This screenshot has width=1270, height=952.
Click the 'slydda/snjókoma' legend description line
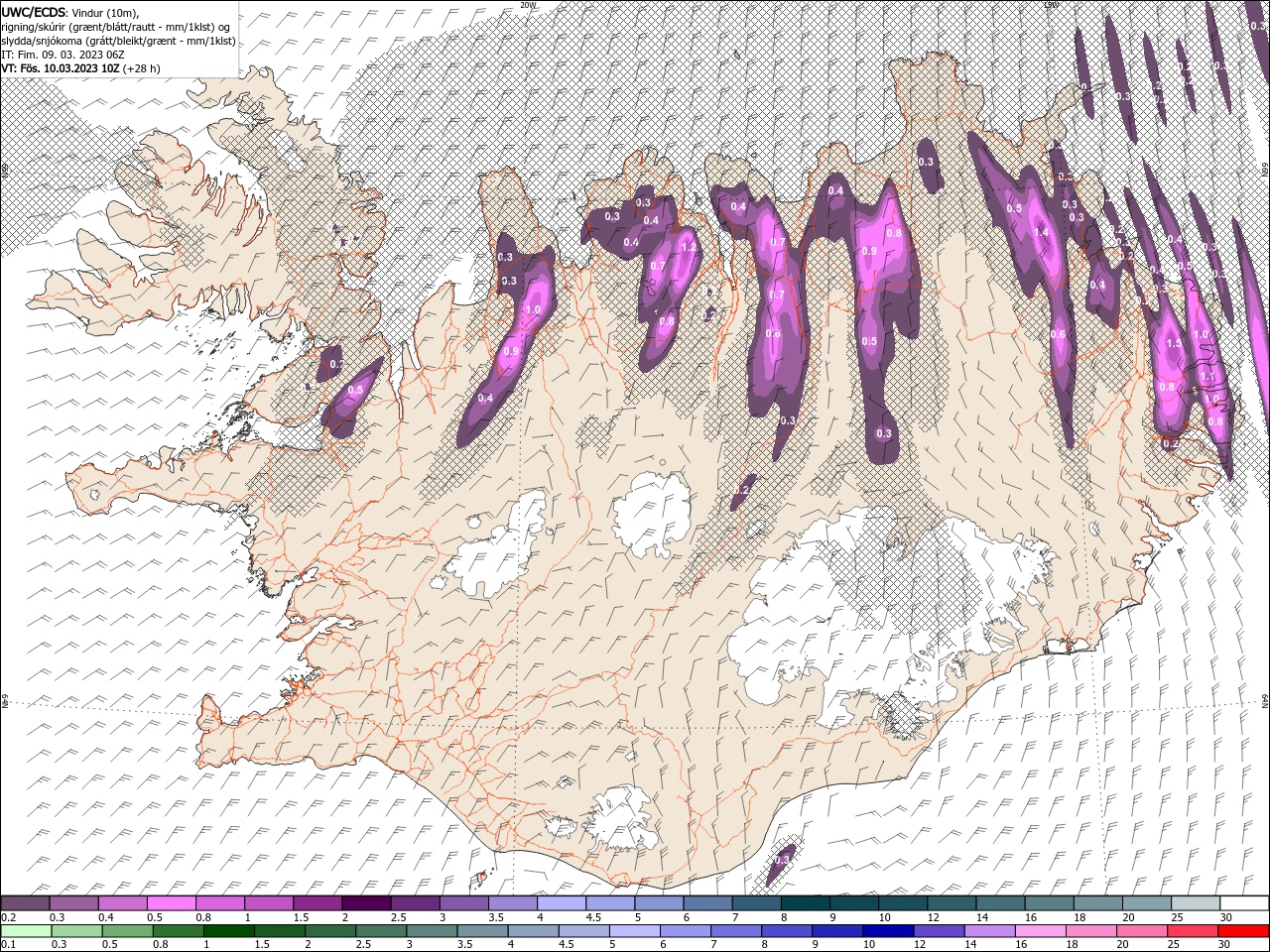click(x=118, y=41)
